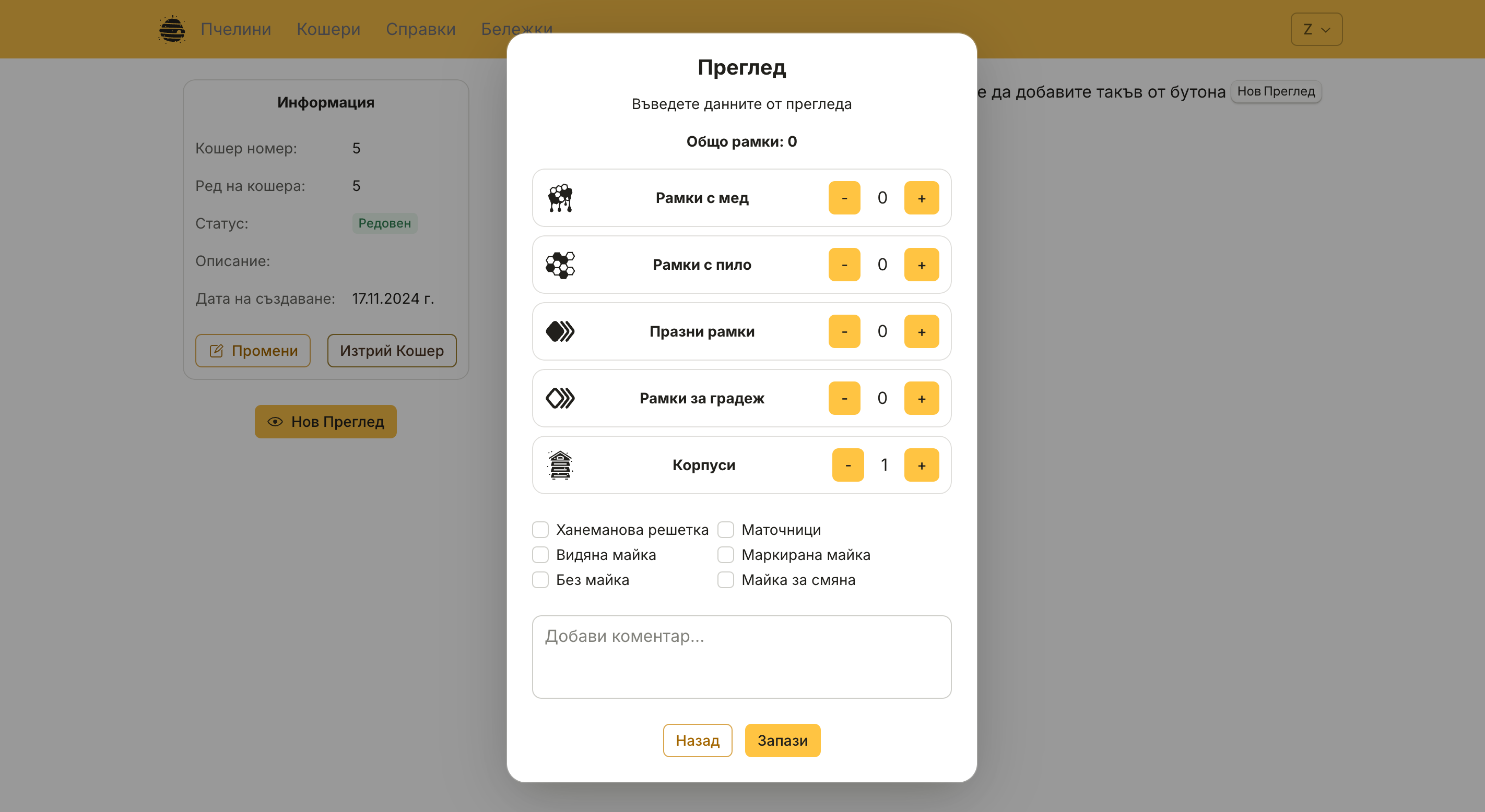Decrease Празни рамки count
1485x812 pixels.
[x=844, y=331]
